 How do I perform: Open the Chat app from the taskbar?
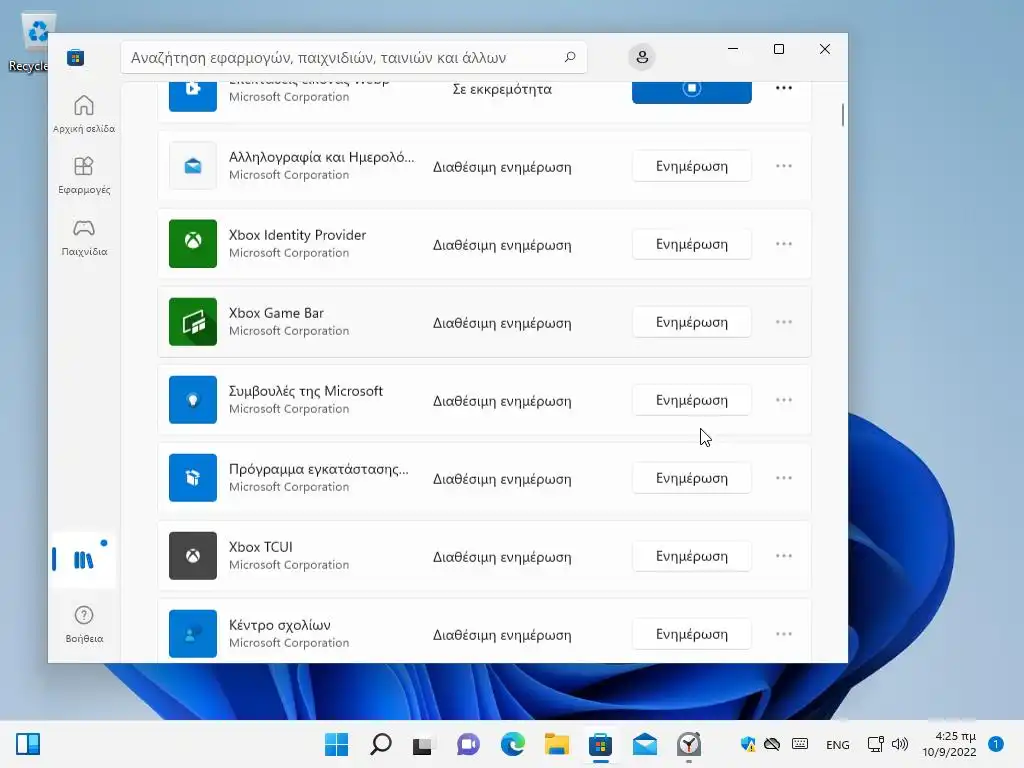[x=468, y=744]
